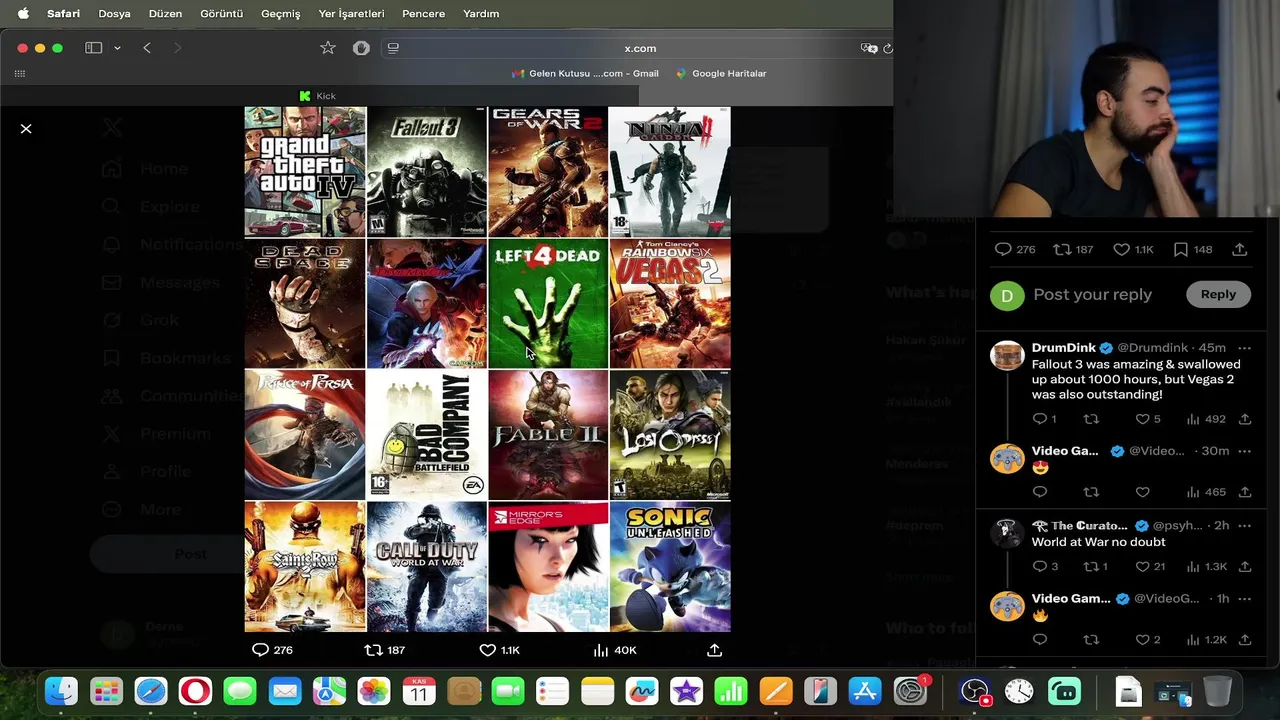Click the 'Post your reply' field

1092,294
